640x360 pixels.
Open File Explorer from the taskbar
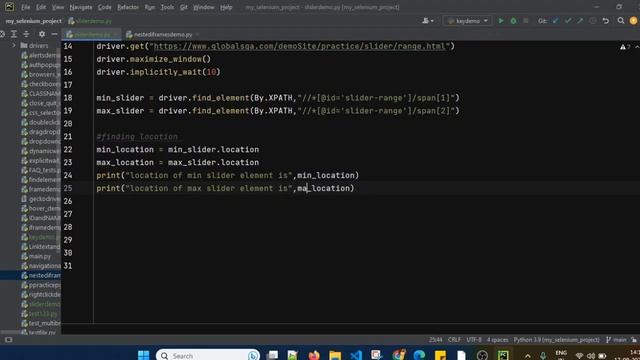tap(335, 355)
